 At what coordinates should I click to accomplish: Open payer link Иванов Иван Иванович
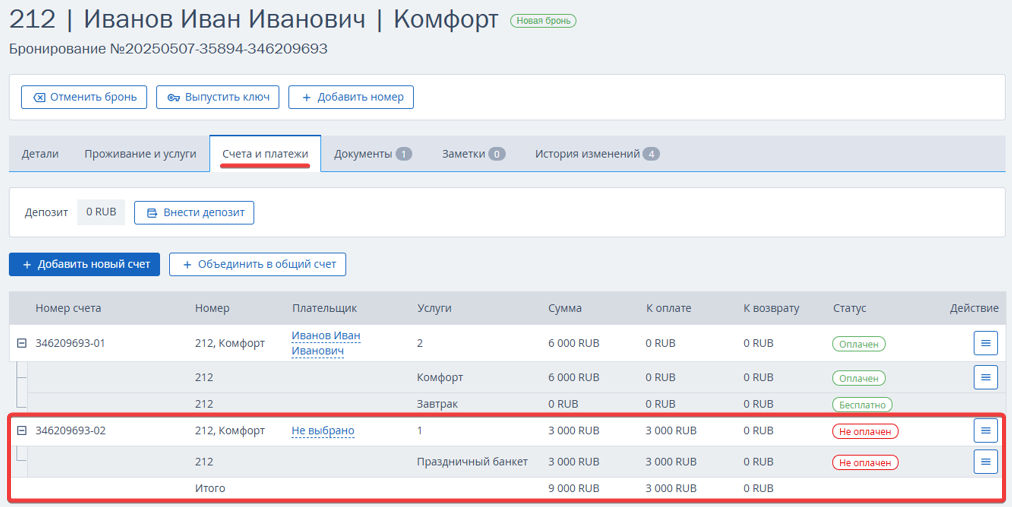point(326,343)
